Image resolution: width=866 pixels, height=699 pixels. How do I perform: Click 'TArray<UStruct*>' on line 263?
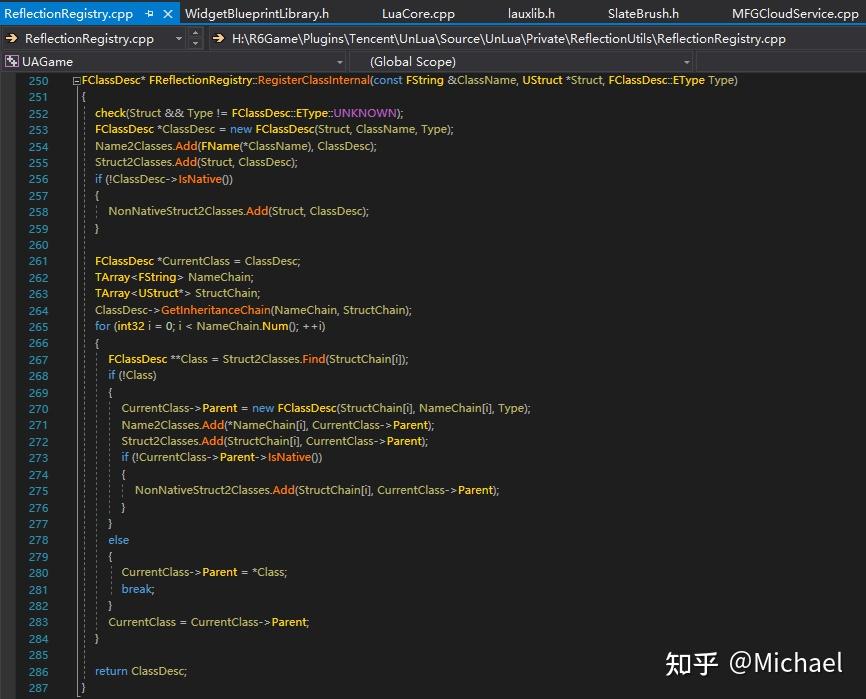[x=142, y=294]
